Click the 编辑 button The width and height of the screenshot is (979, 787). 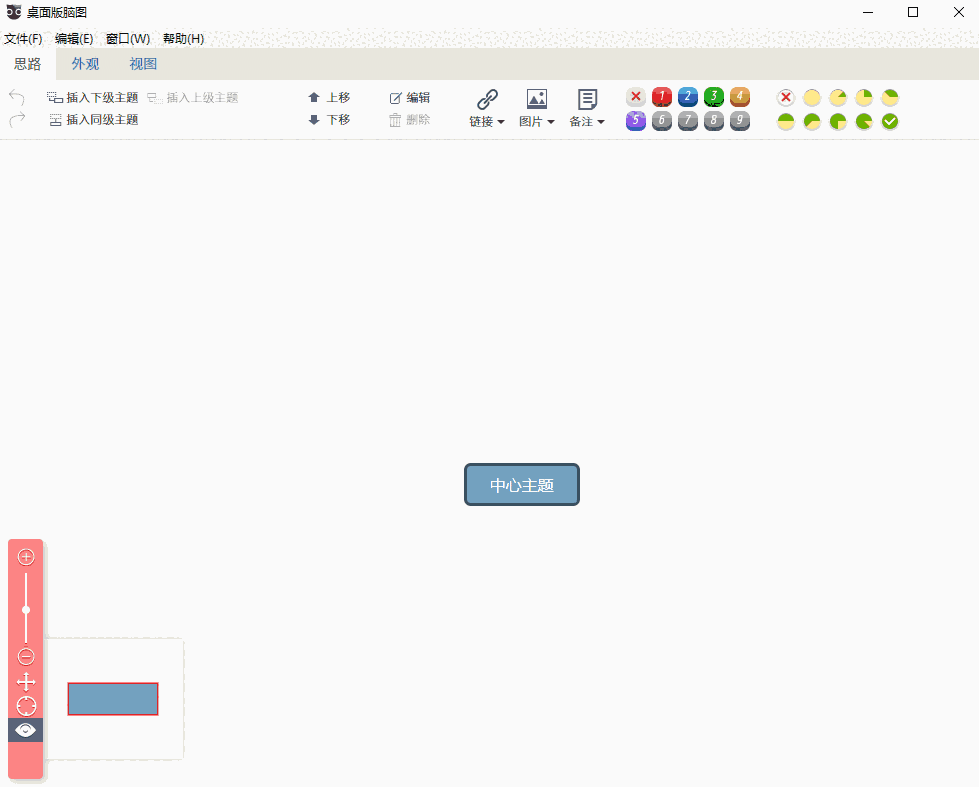click(410, 98)
